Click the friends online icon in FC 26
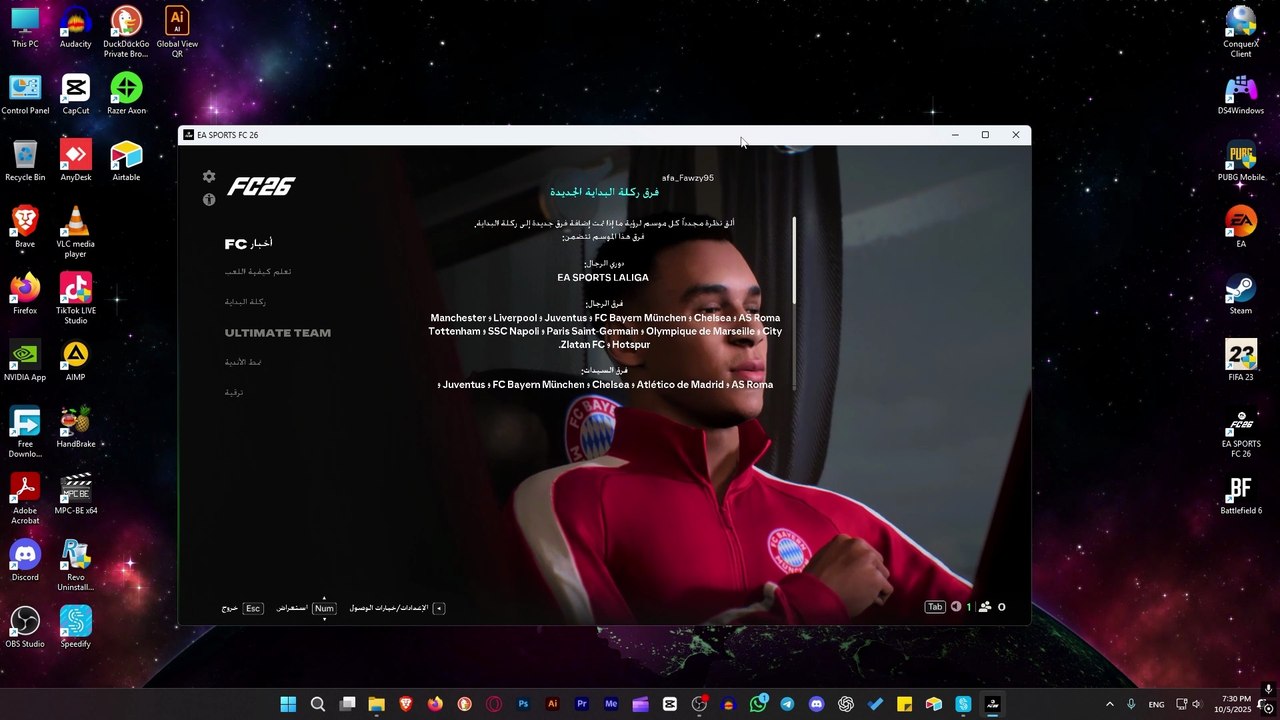The height and width of the screenshot is (720, 1280). click(985, 607)
